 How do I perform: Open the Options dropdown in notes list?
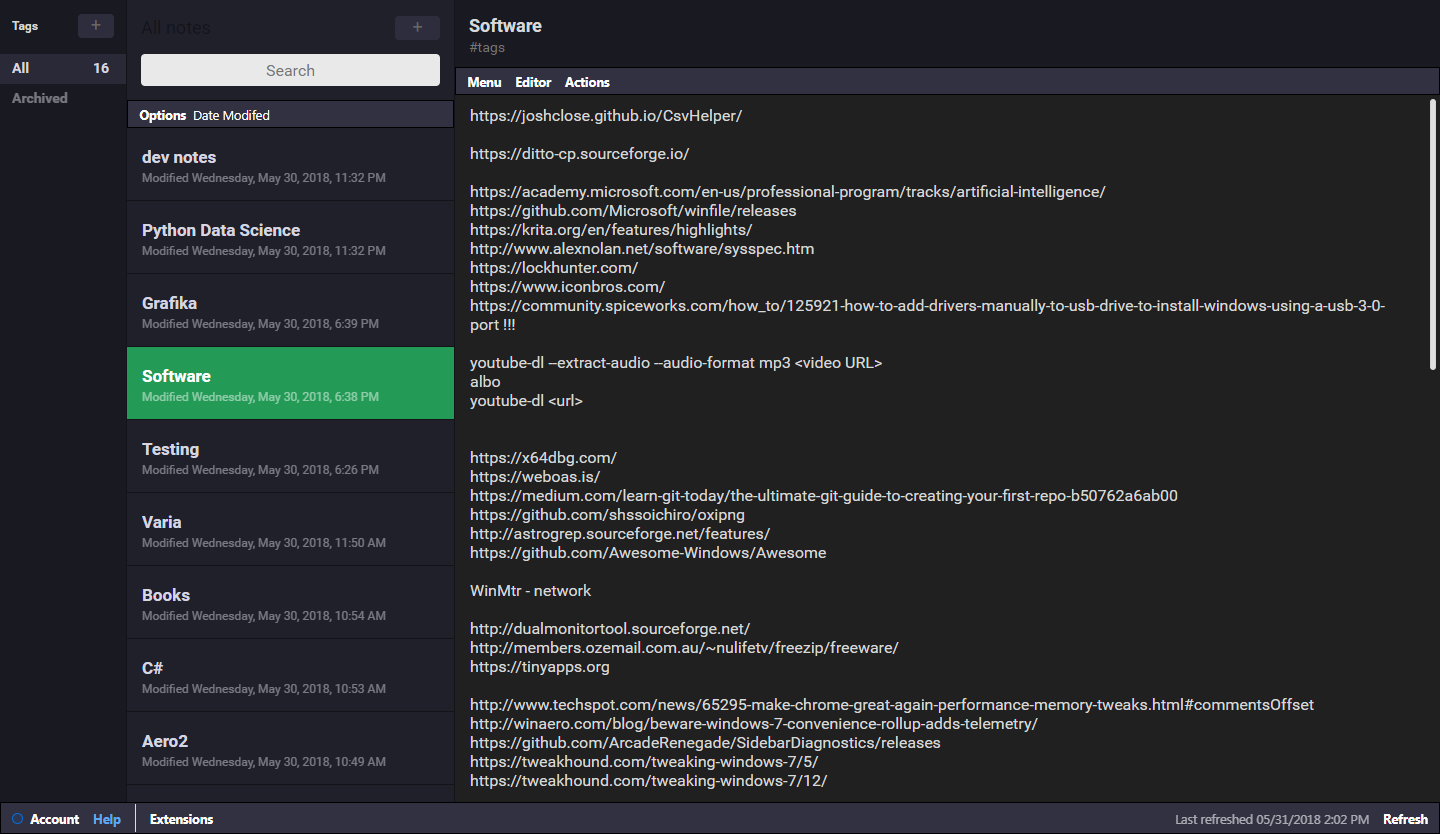coord(163,115)
